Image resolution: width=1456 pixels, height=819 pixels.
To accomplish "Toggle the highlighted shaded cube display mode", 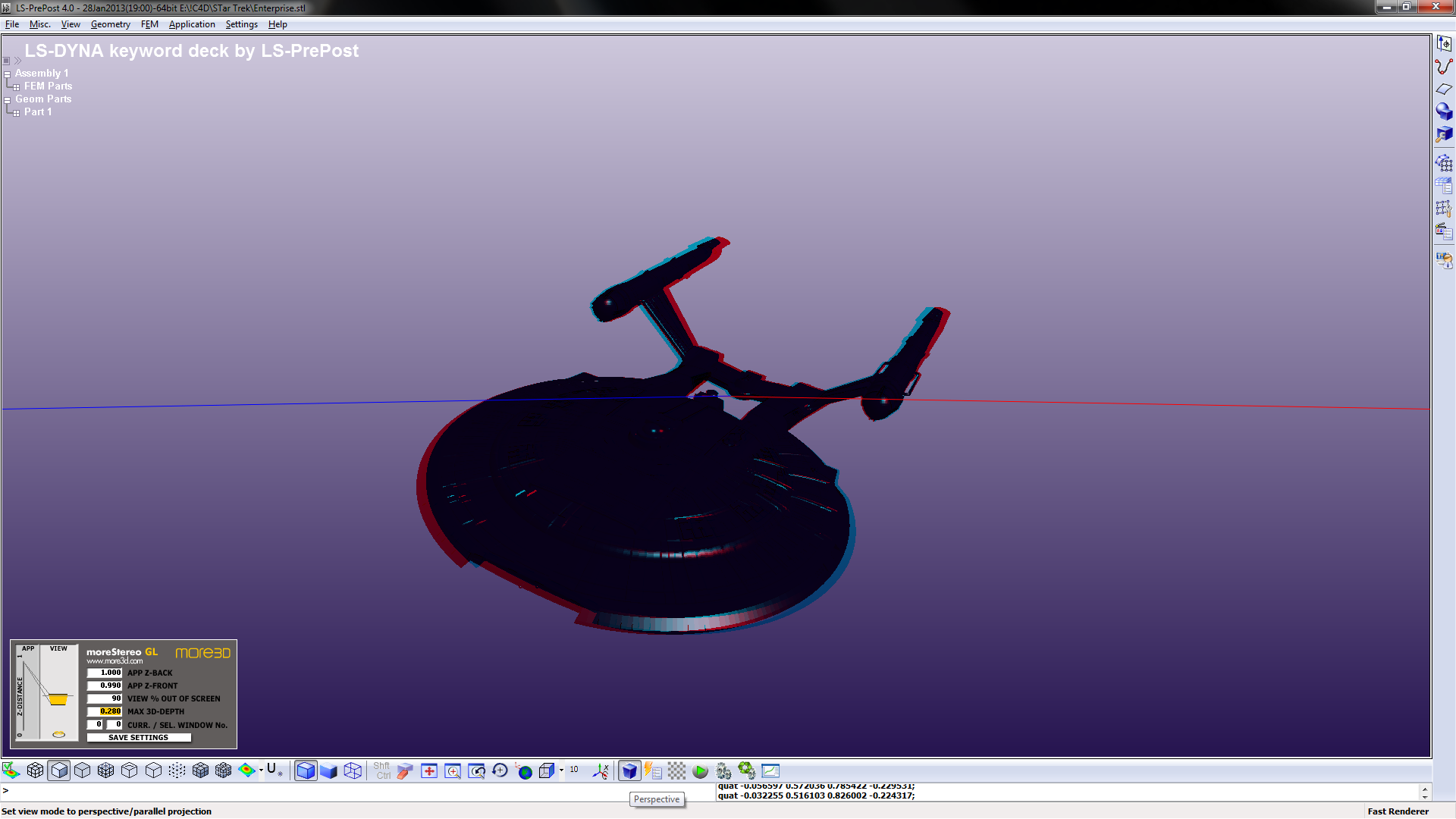I will coord(59,770).
